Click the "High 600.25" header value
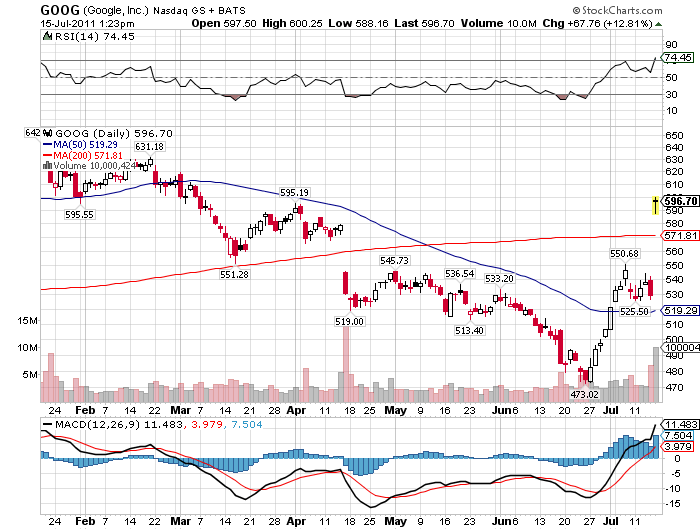The width and height of the screenshot is (700, 530). coord(292,23)
